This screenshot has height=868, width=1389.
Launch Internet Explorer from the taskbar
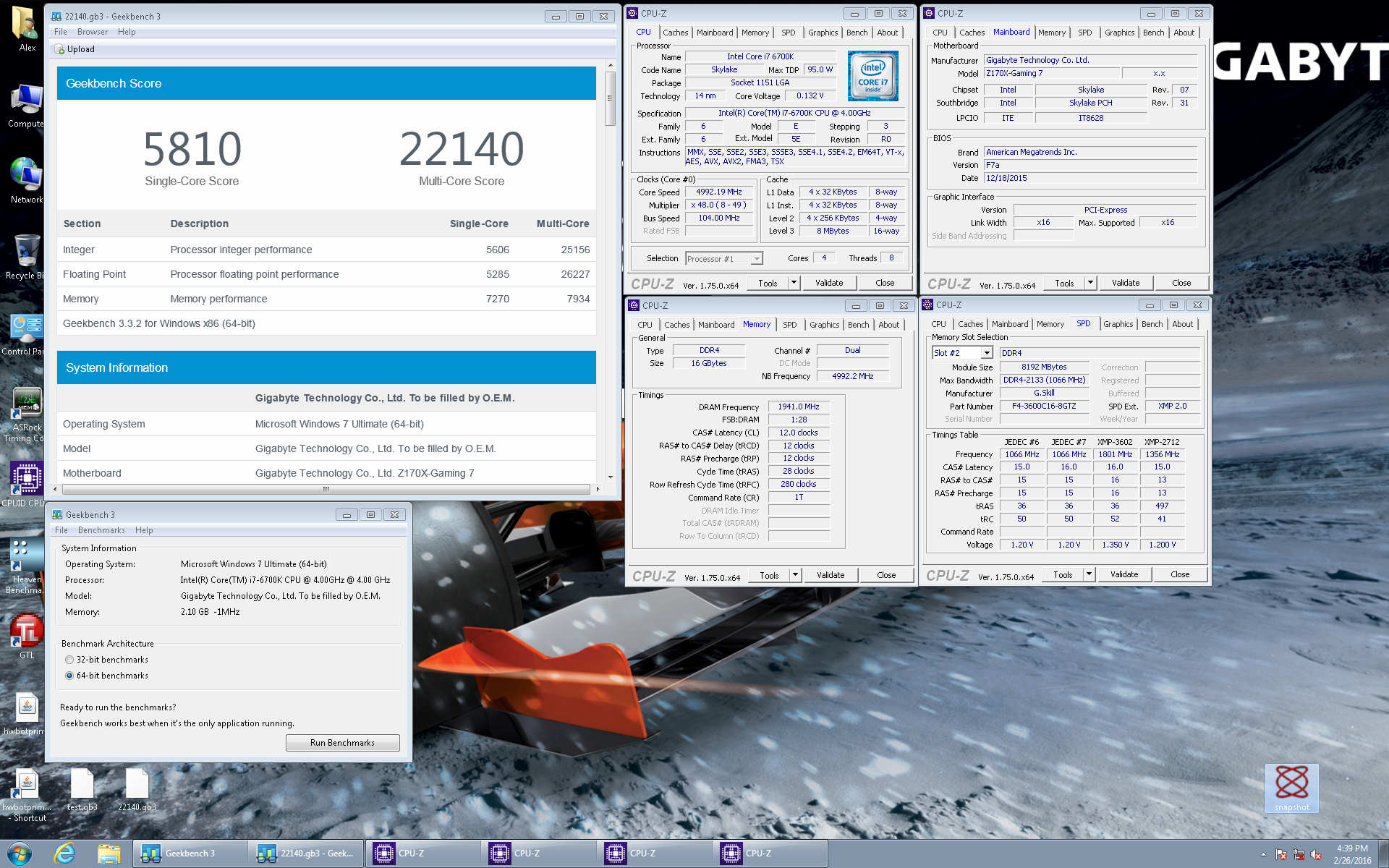(x=65, y=854)
